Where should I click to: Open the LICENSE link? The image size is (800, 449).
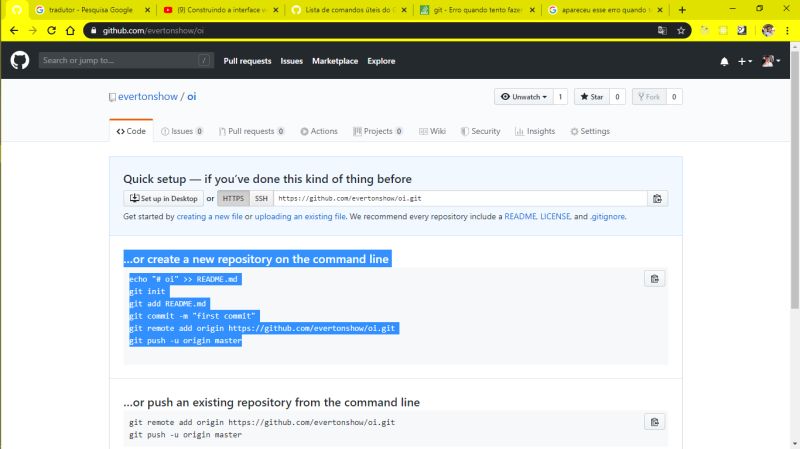coord(555,216)
